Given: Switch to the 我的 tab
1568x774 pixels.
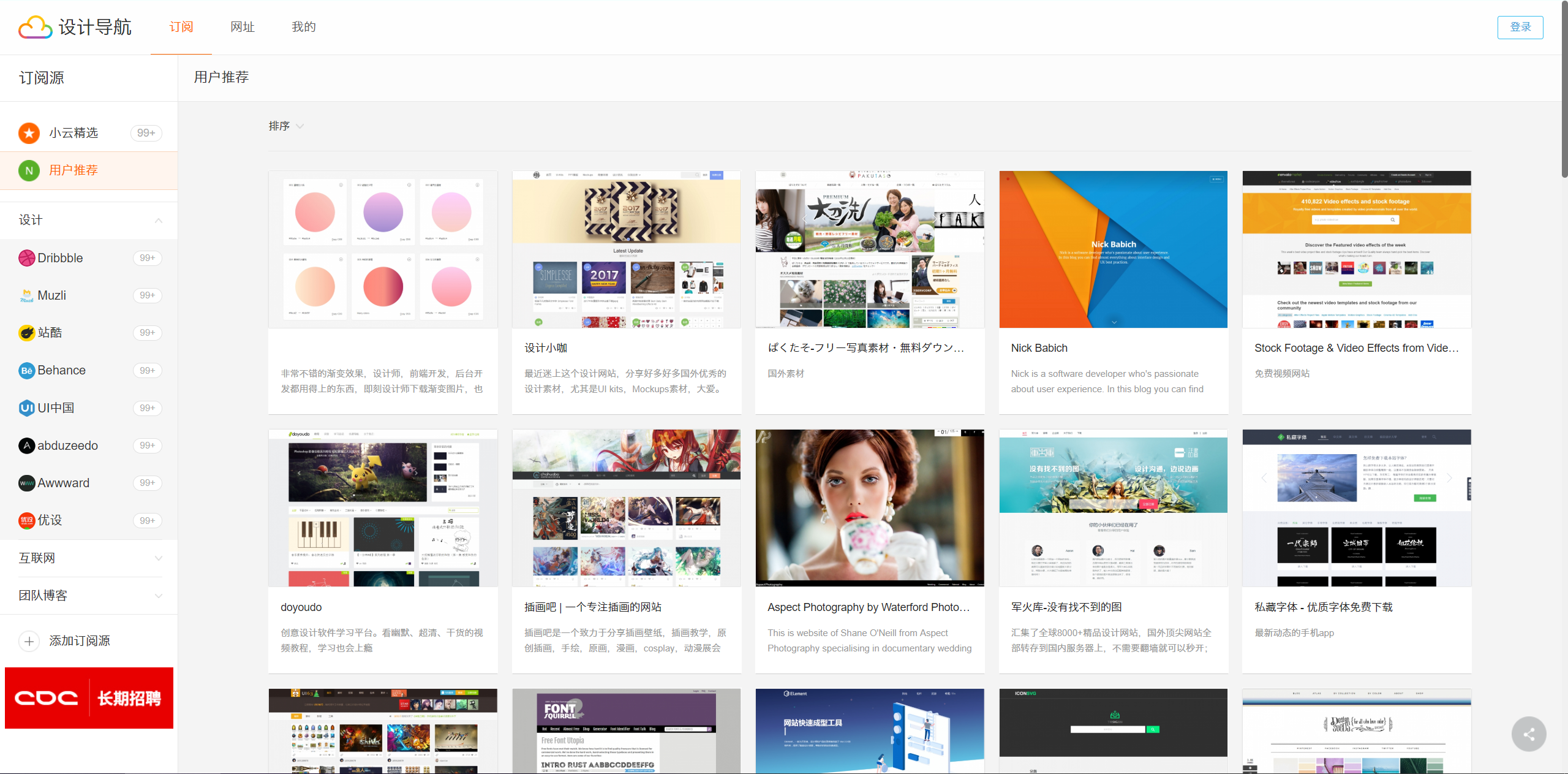Looking at the screenshot, I should point(303,27).
